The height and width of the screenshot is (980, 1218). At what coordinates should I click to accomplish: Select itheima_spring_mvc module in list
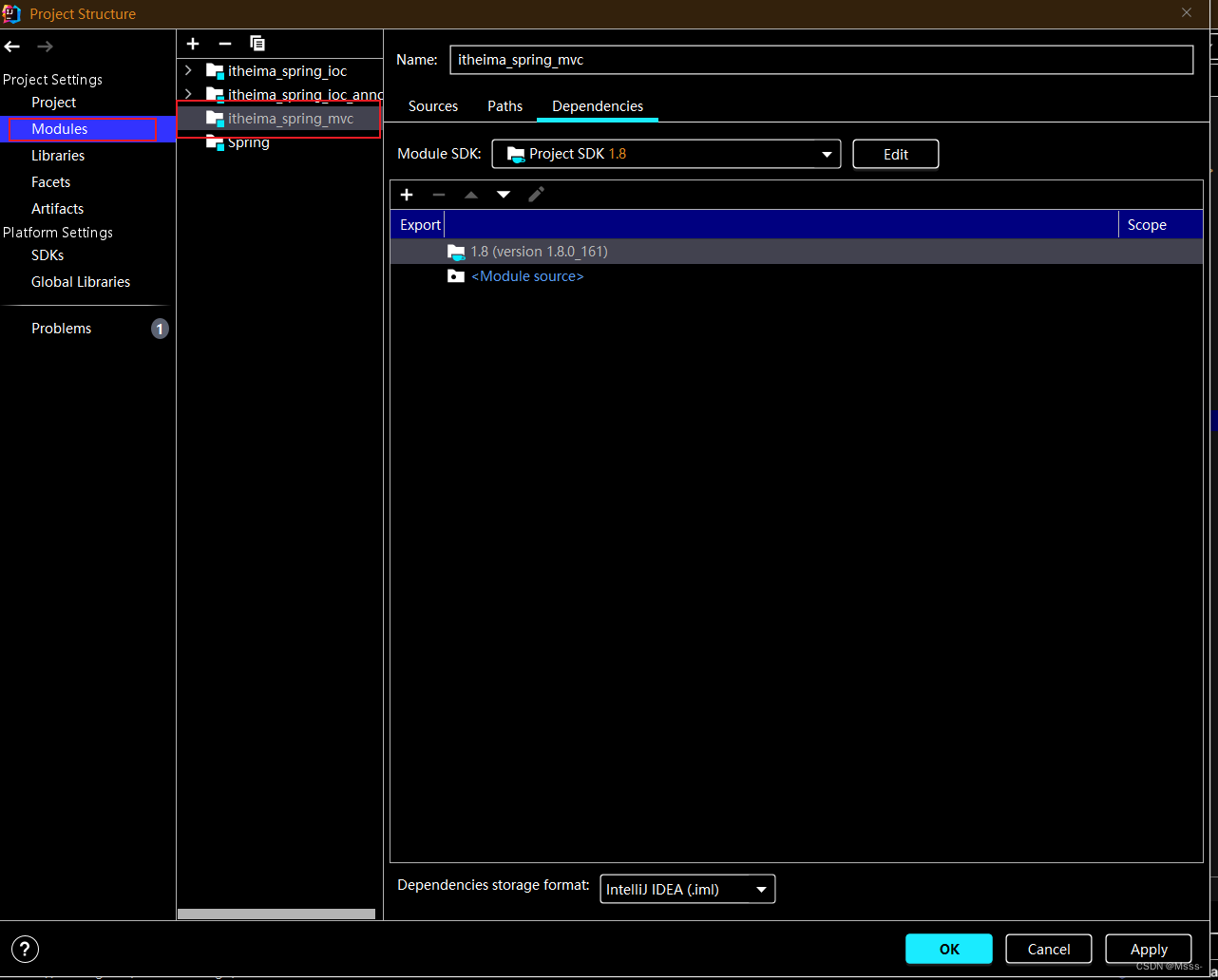coord(279,119)
